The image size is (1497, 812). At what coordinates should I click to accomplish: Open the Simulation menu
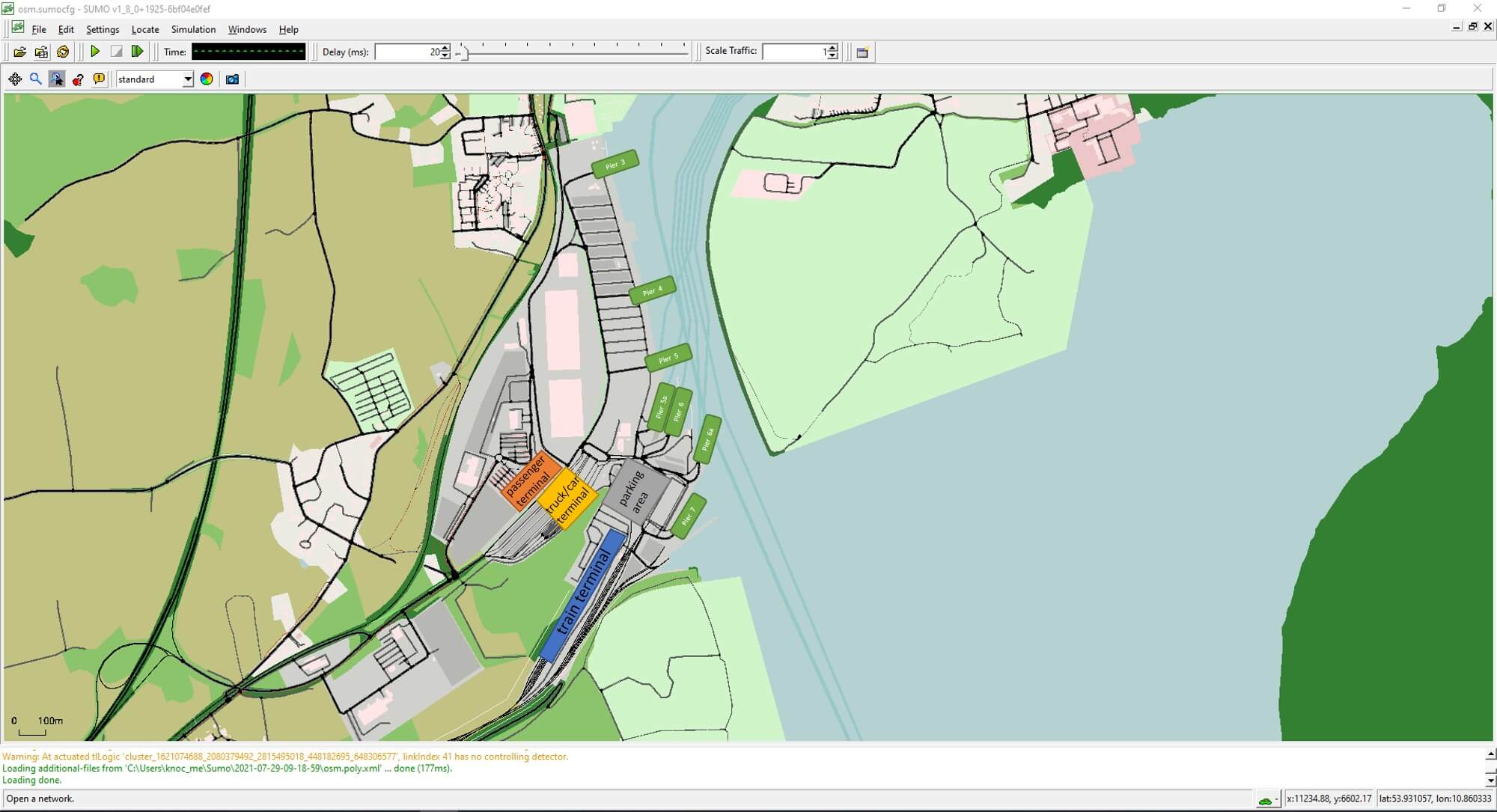point(193,29)
